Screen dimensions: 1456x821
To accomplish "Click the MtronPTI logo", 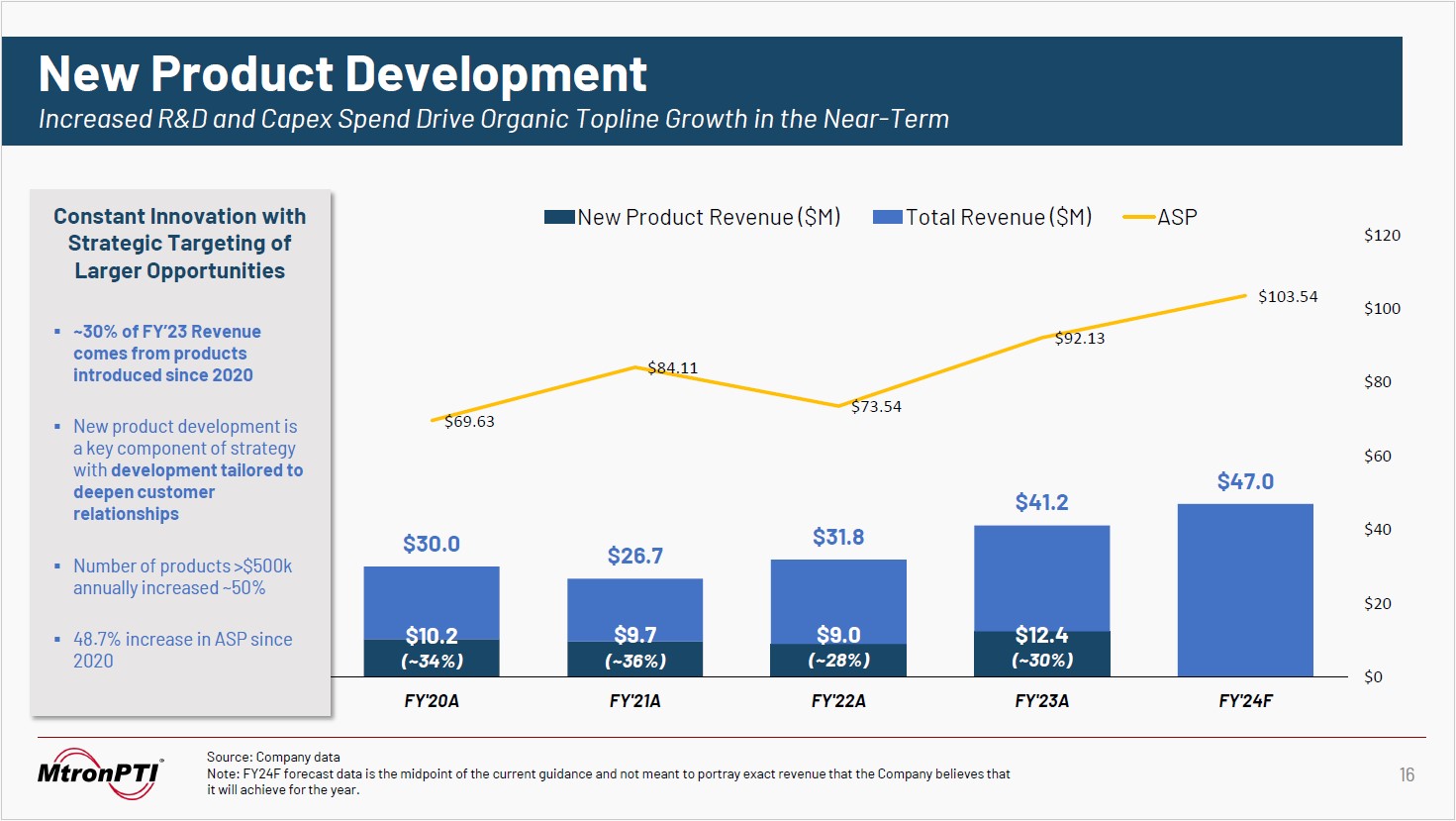I will pyautogui.click(x=99, y=773).
